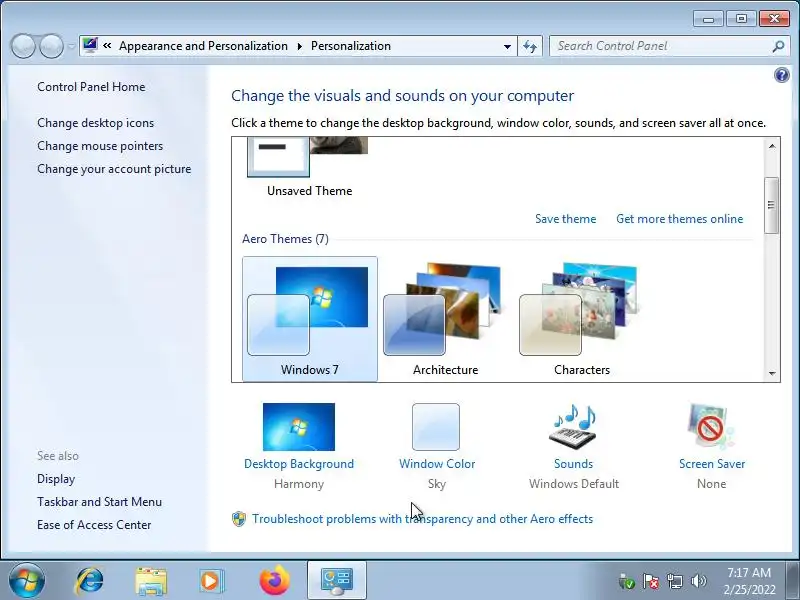Launch Internet Explorer from the taskbar
Viewport: 800px width, 600px height.
pyautogui.click(x=90, y=581)
